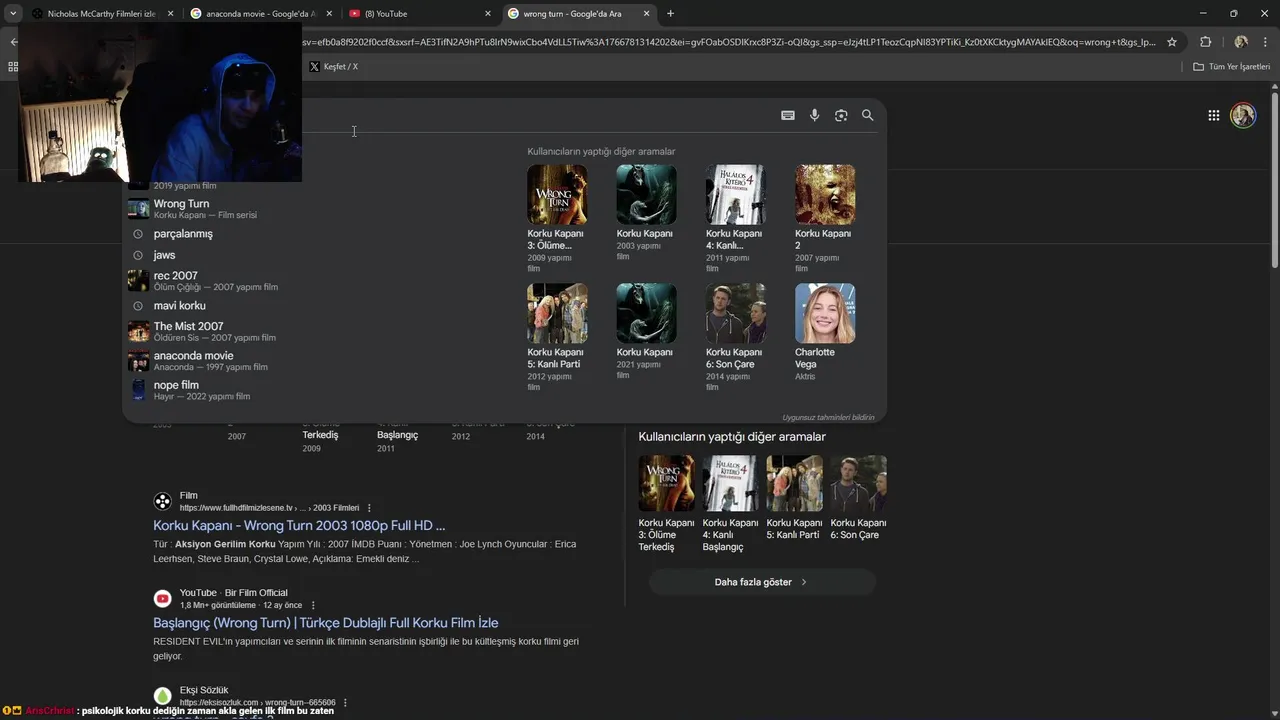Click the Ekşi Sözlük site favicon
1280x720 pixels.
[x=162, y=696]
